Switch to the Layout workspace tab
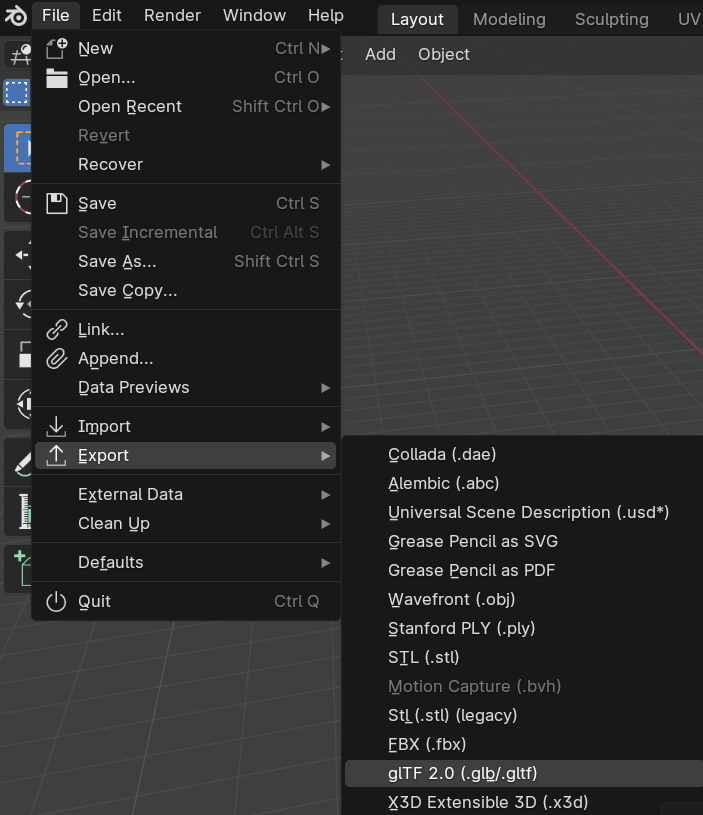Viewport: 703px width, 815px height. tap(417, 20)
